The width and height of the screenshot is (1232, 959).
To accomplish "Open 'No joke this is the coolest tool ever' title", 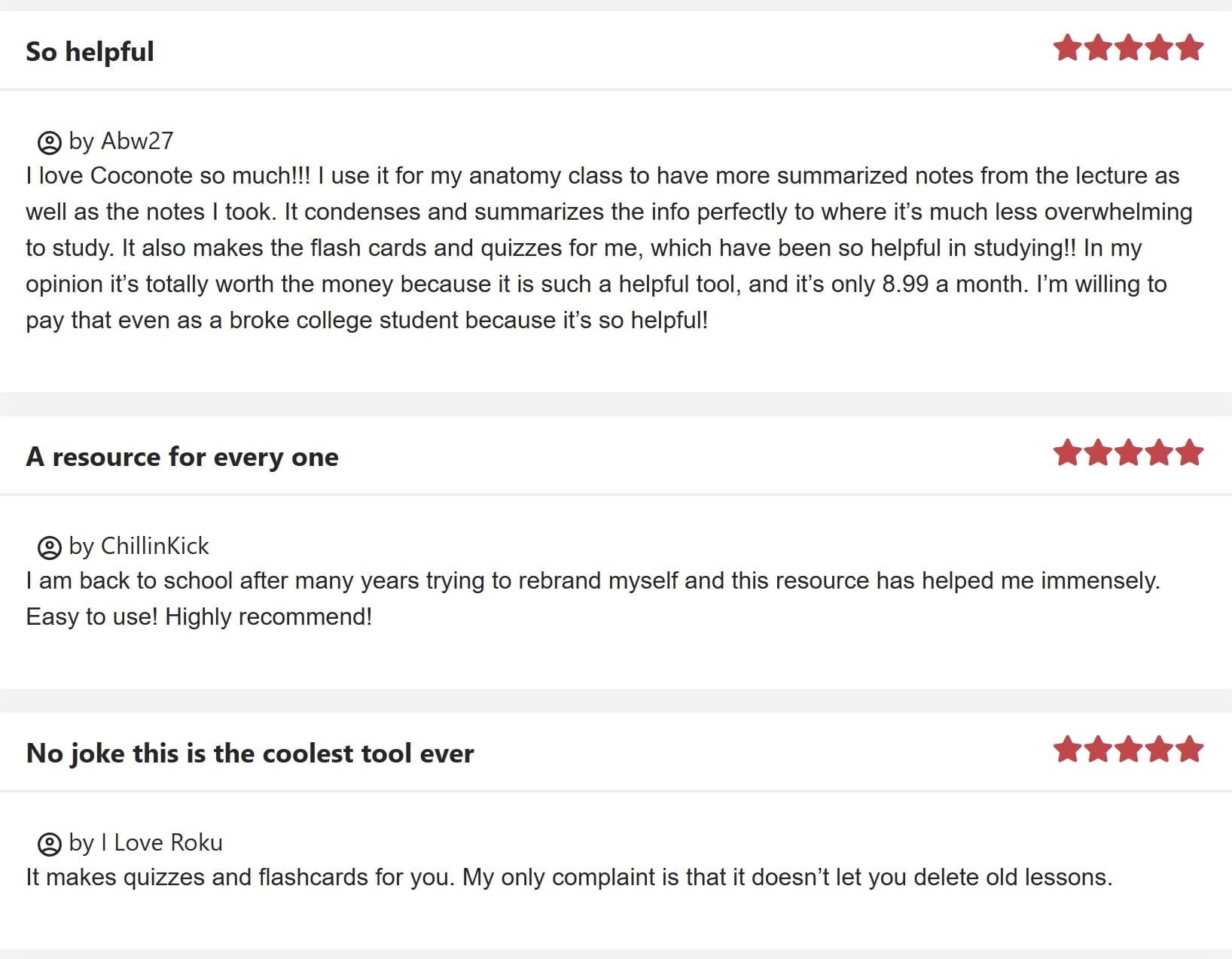I will 250,753.
